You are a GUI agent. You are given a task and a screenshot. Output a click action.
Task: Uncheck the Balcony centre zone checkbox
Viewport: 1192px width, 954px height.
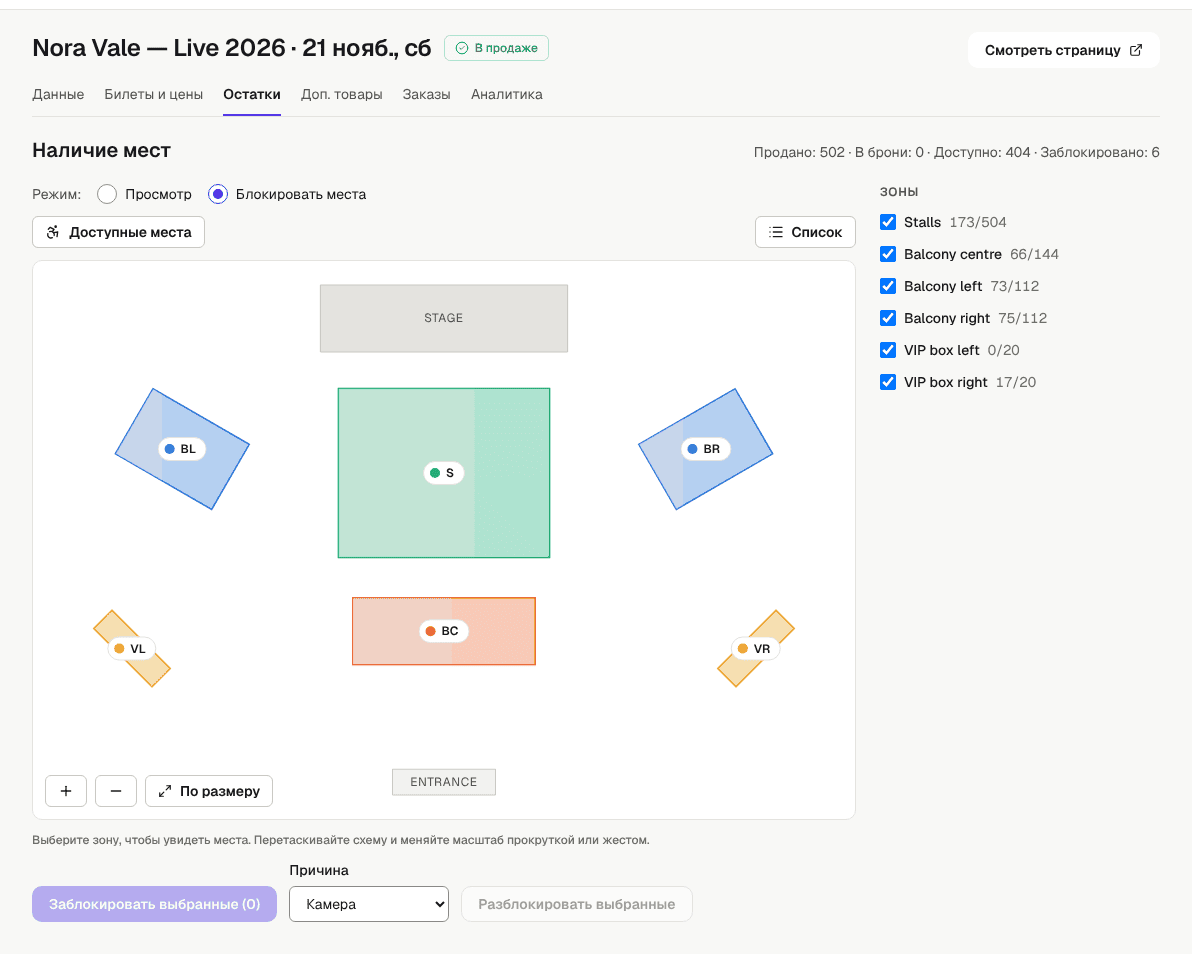[x=888, y=254]
